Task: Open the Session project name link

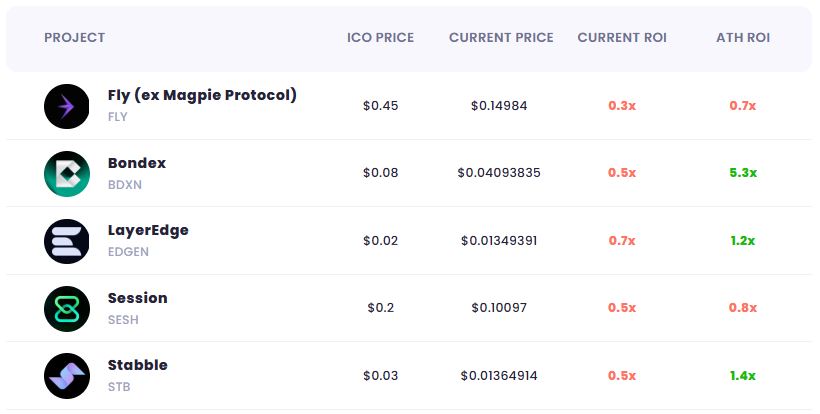Action: pyautogui.click(x=138, y=298)
